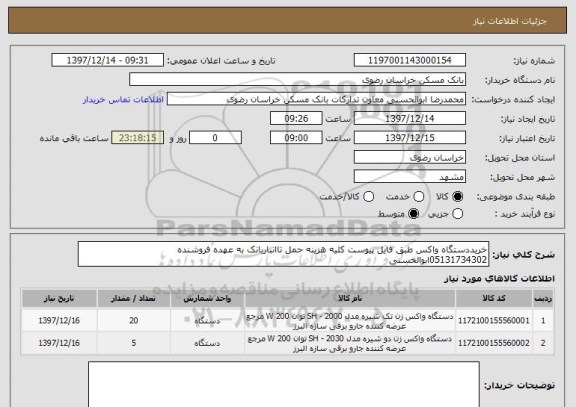Click the validity time field 09:00
Image resolution: width=576 pixels, height=407 pixels.
coord(296,138)
